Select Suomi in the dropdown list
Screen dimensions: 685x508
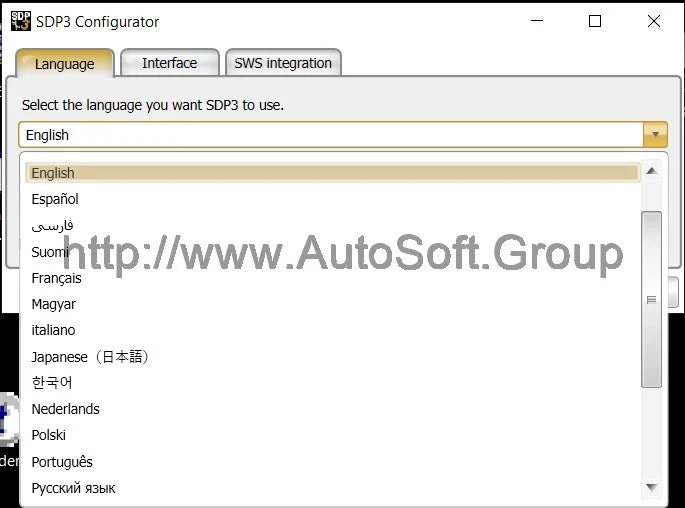(x=50, y=252)
